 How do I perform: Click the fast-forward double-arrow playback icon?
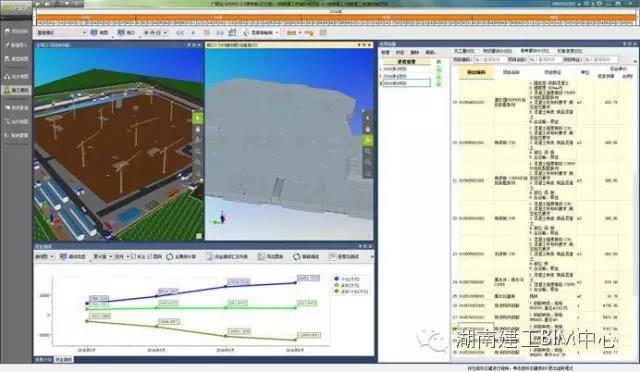[220, 33]
